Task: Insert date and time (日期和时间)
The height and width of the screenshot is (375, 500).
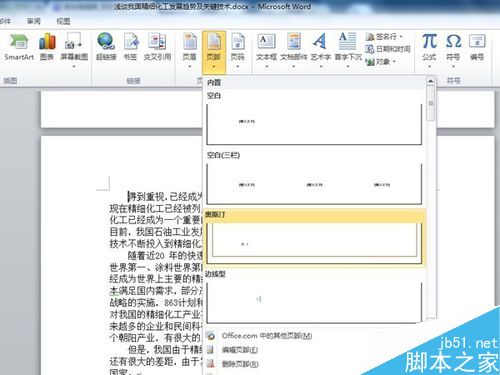Action: [x=388, y=49]
